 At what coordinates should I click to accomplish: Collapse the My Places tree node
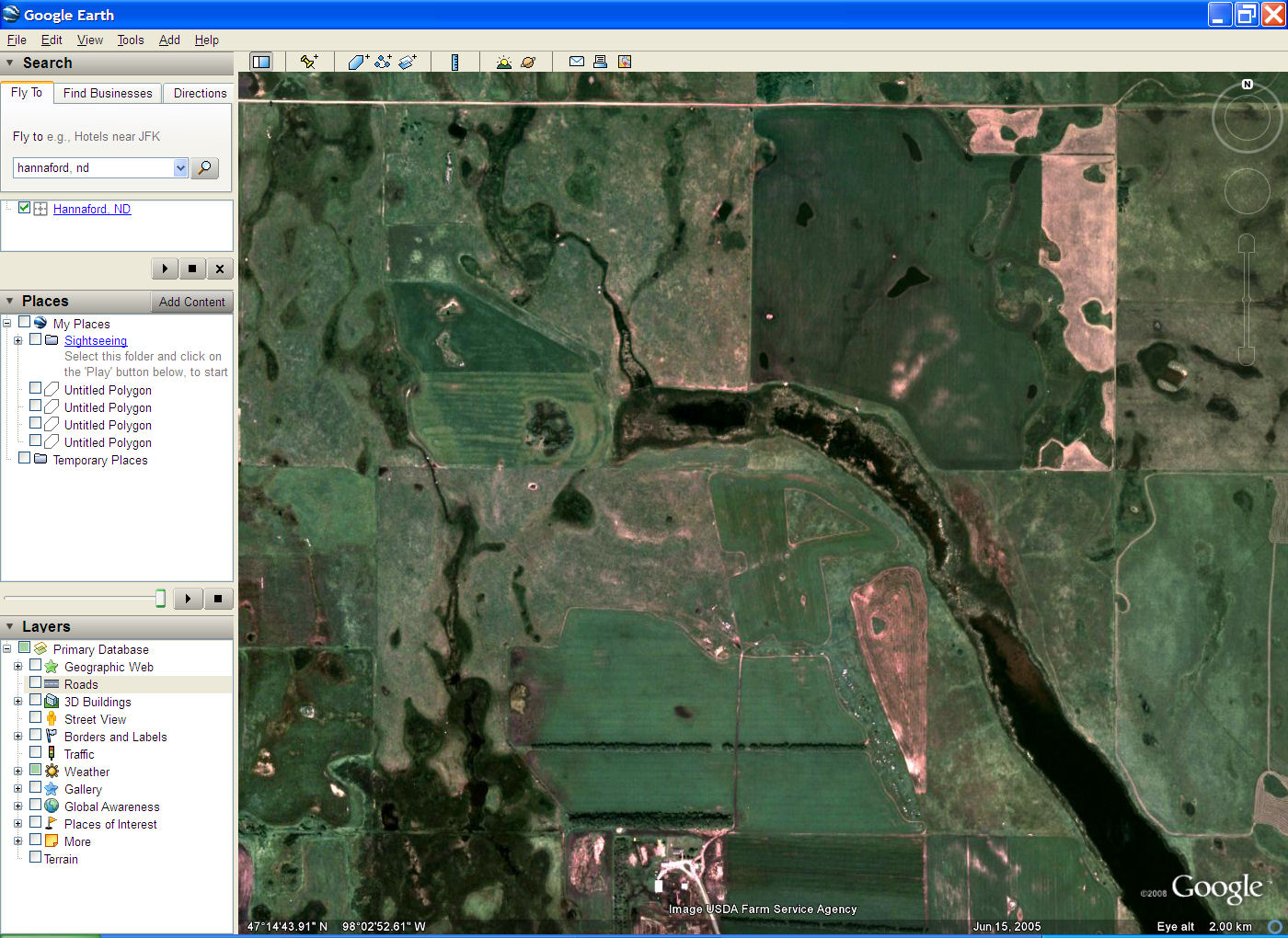point(6,323)
